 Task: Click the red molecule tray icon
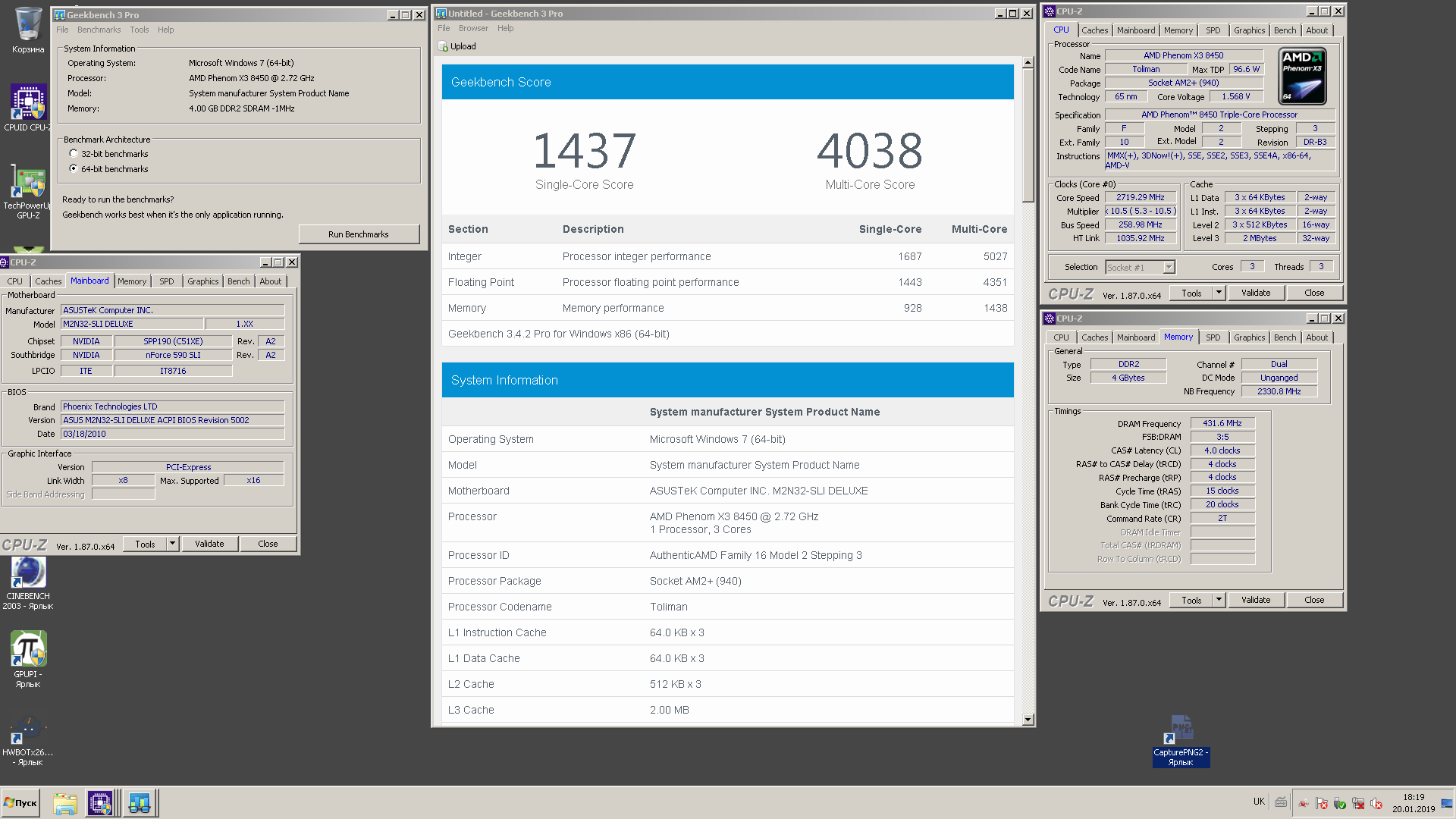(1304, 803)
